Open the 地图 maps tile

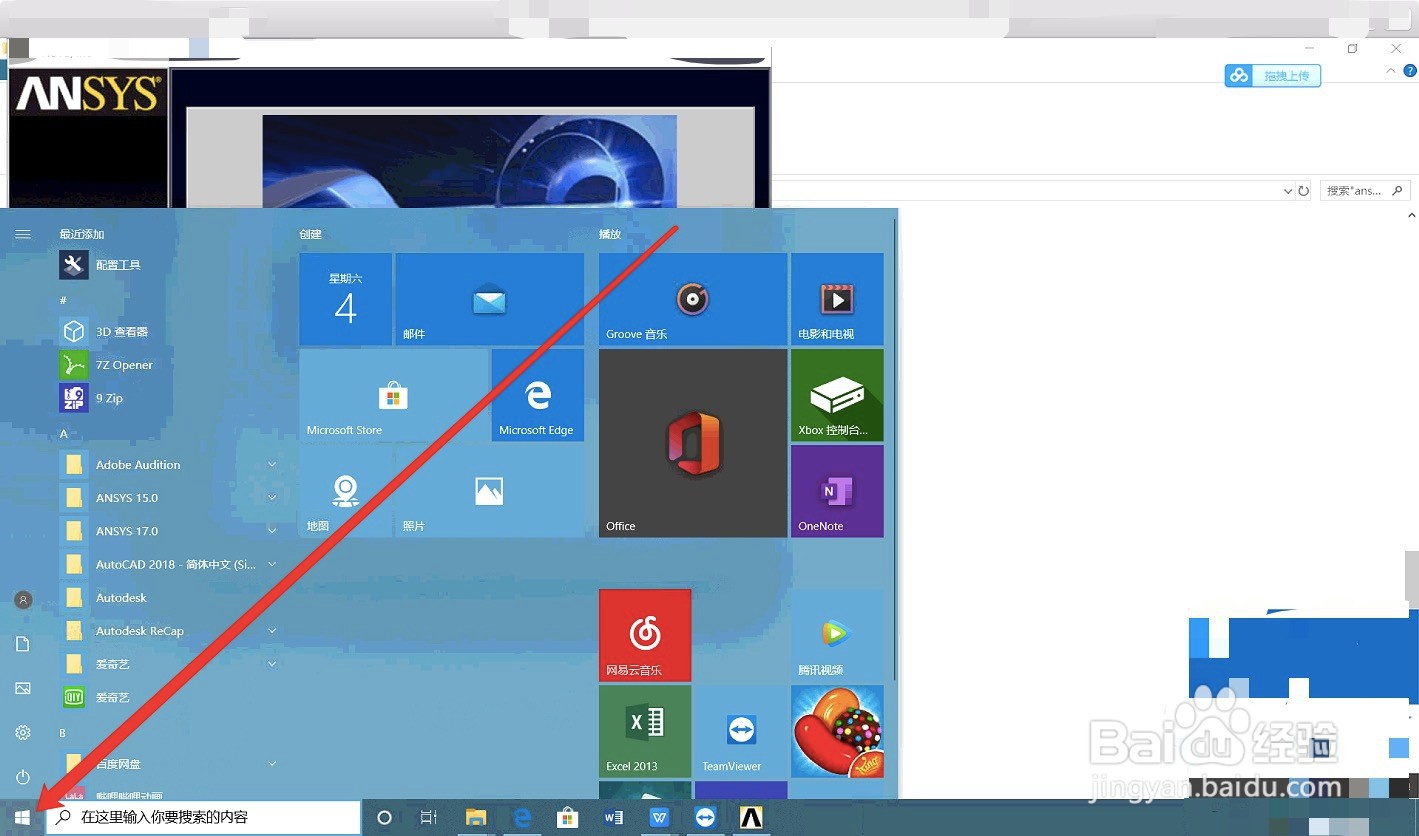pyautogui.click(x=345, y=491)
